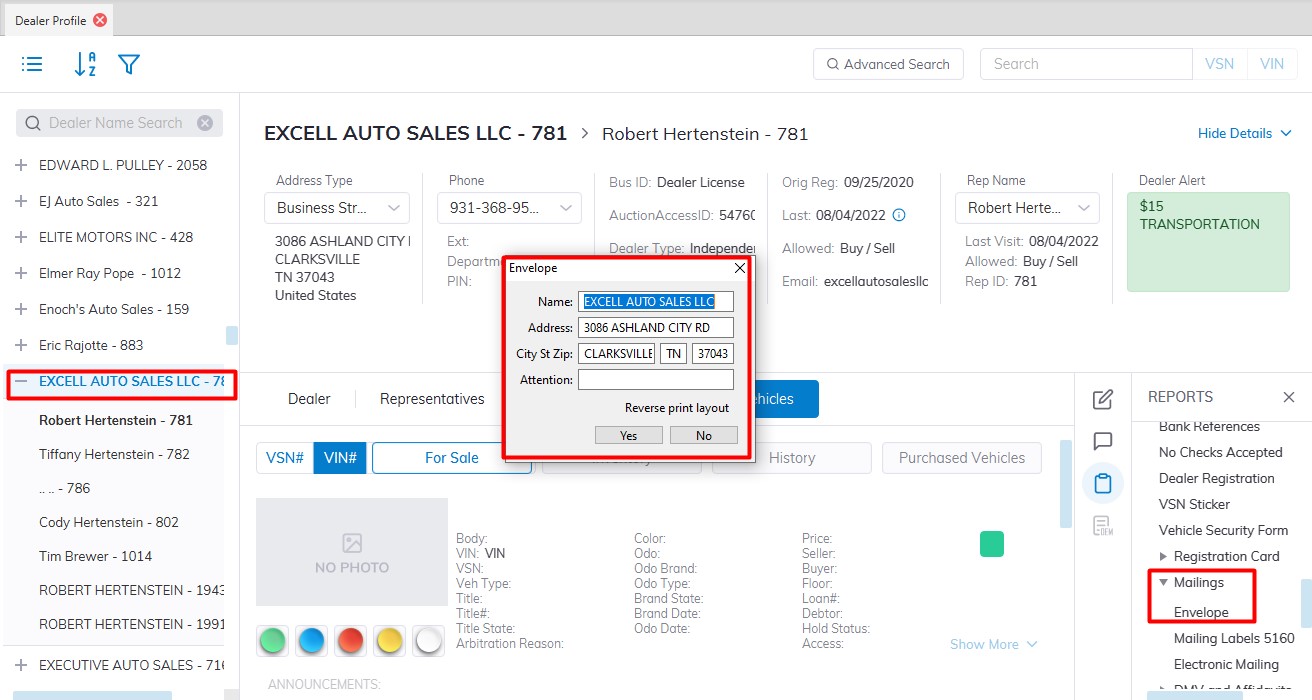Click the info icon next to Last date
1312x700 pixels.
click(898, 215)
